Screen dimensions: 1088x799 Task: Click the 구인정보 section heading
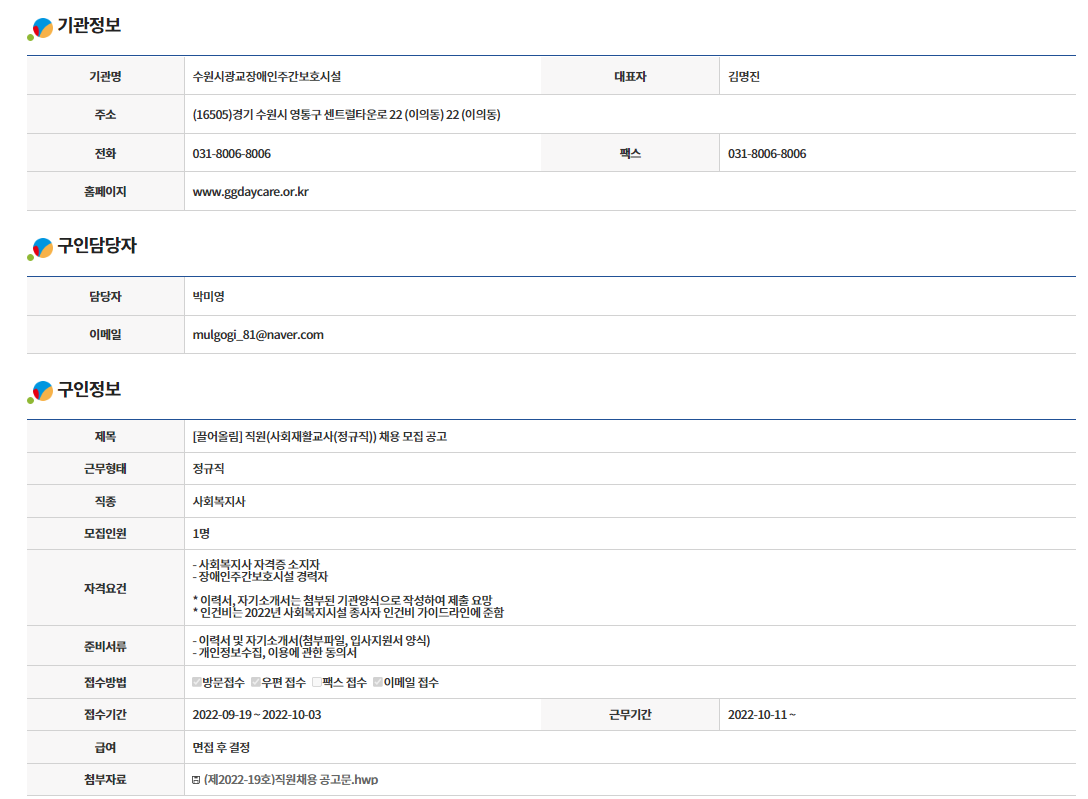(x=89, y=389)
